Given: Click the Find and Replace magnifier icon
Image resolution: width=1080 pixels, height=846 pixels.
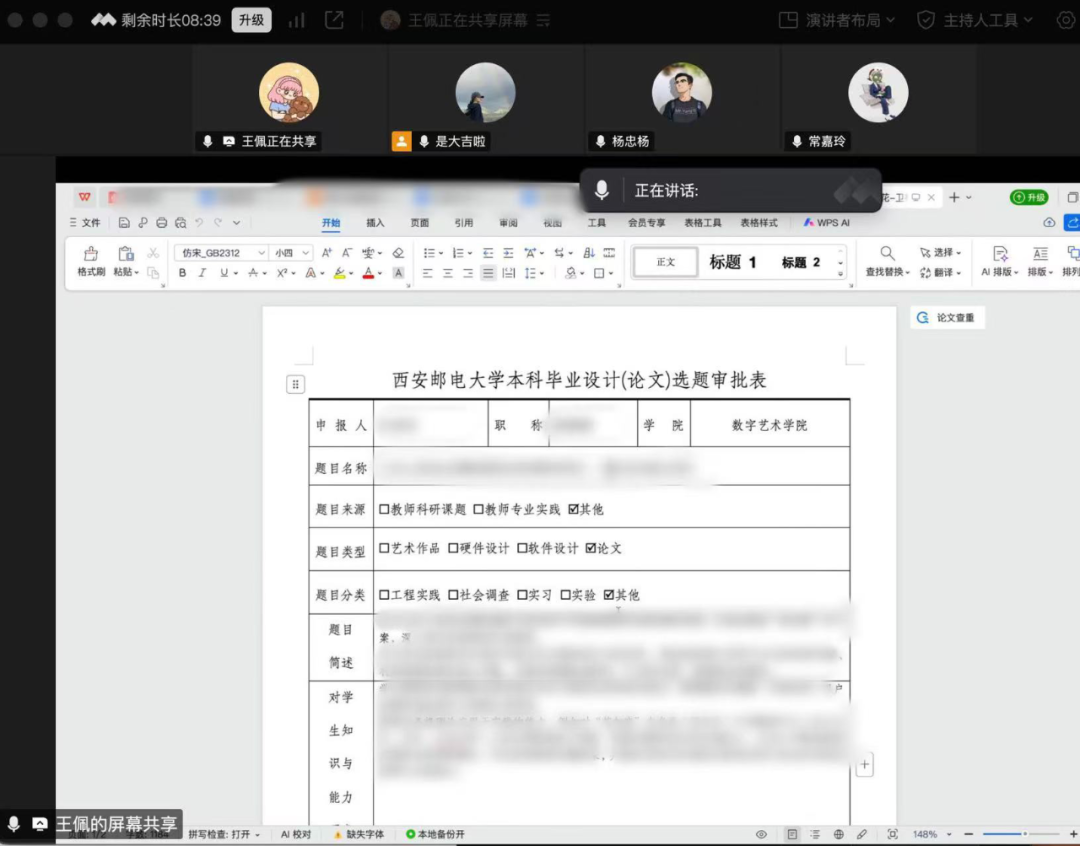Looking at the screenshot, I should coord(887,254).
